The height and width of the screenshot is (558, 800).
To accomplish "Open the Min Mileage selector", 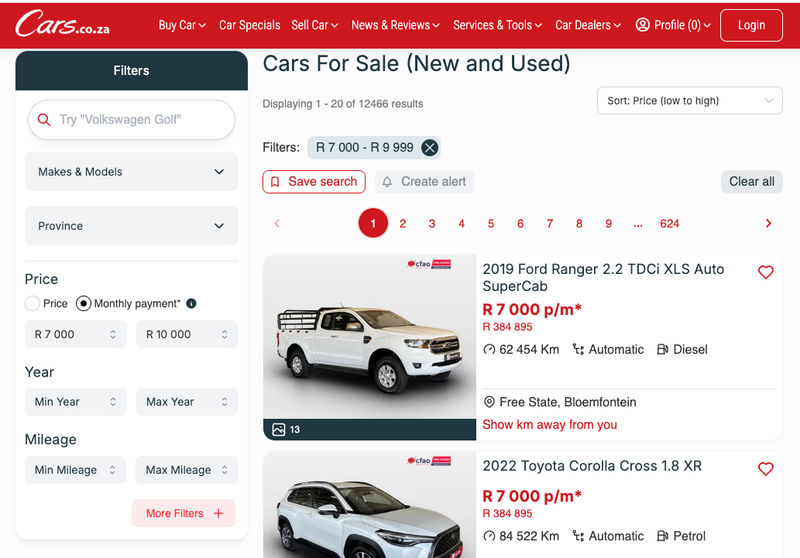I will coord(76,470).
